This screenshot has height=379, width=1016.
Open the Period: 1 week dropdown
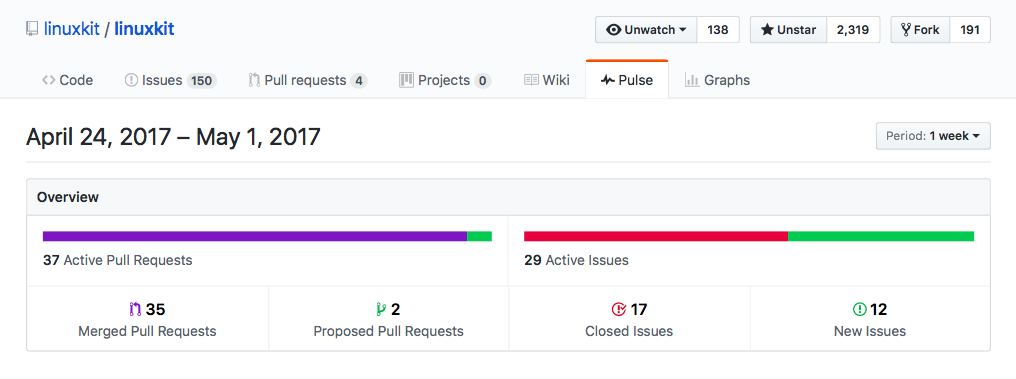click(x=933, y=136)
